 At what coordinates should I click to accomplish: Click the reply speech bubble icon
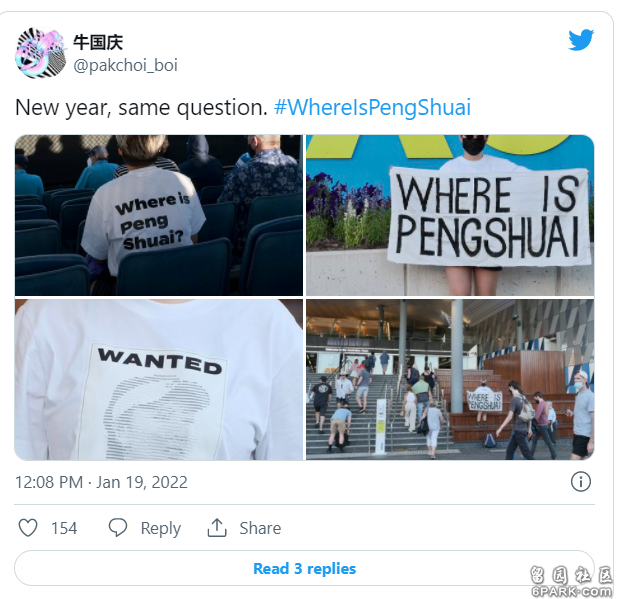click(x=117, y=528)
